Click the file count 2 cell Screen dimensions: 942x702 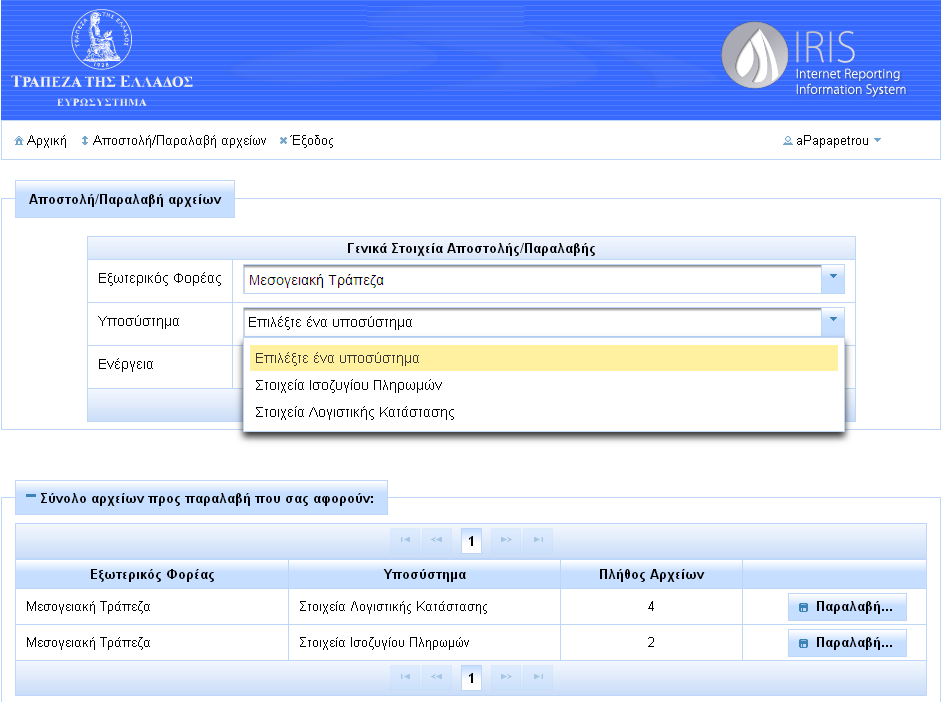tap(651, 643)
